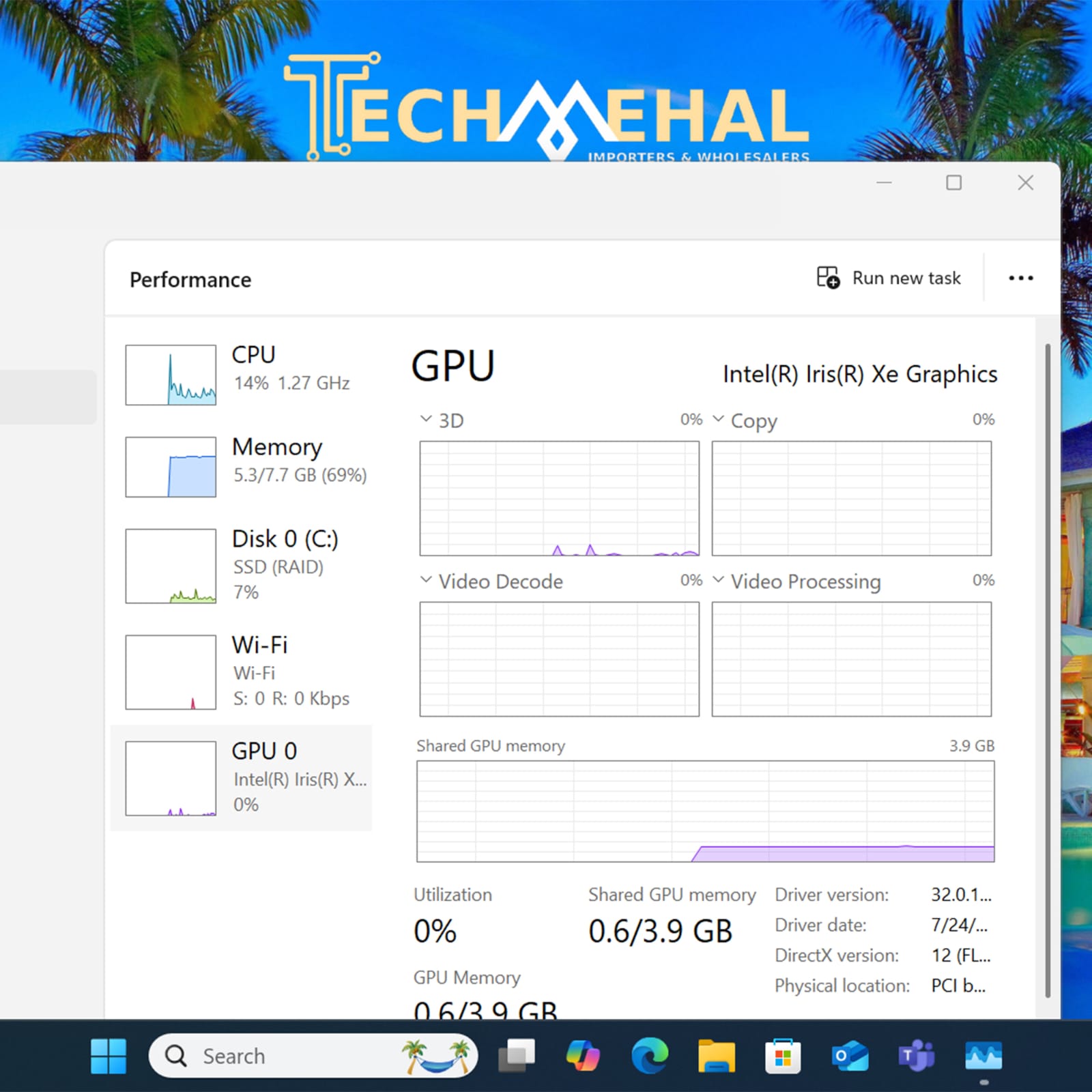1092x1092 pixels.
Task: Open Microsoft Store from the taskbar
Action: click(783, 1056)
